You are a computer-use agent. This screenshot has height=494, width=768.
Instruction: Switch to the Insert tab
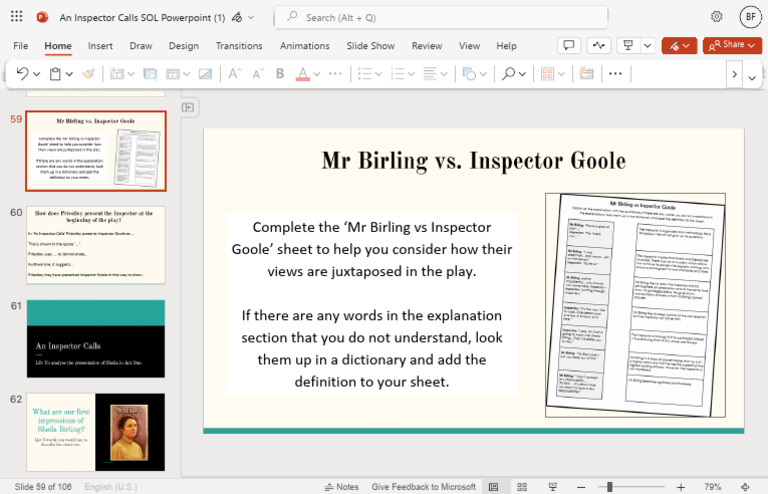point(100,46)
